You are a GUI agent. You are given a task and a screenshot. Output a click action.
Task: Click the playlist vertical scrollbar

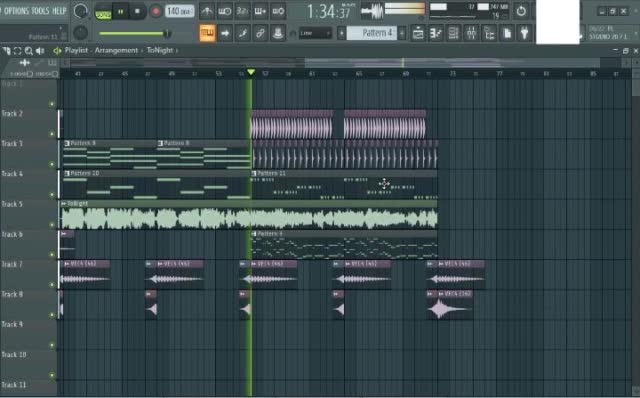pos(636,233)
